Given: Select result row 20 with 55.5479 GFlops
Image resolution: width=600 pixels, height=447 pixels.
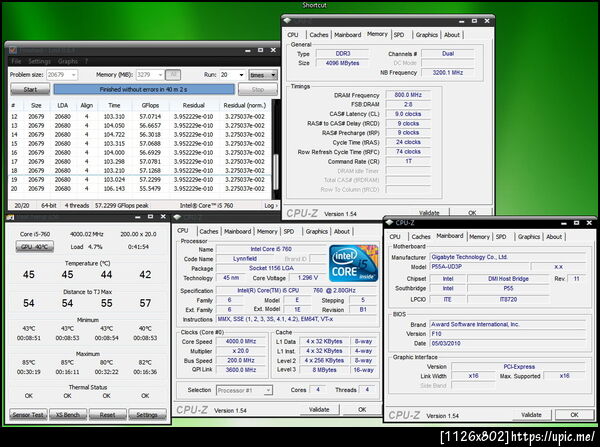Looking at the screenshot, I should 140,189.
